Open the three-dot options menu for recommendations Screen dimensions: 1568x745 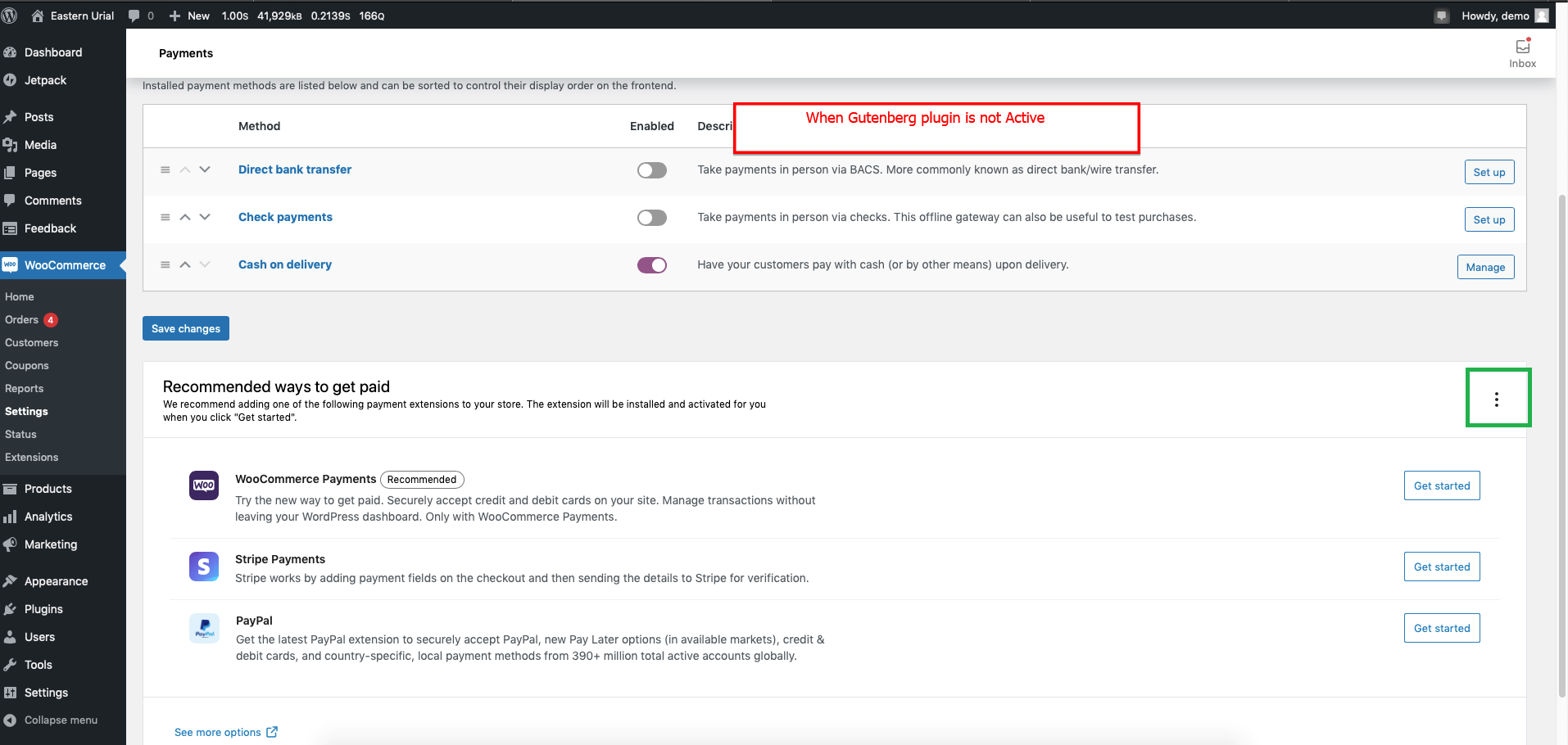click(x=1498, y=399)
